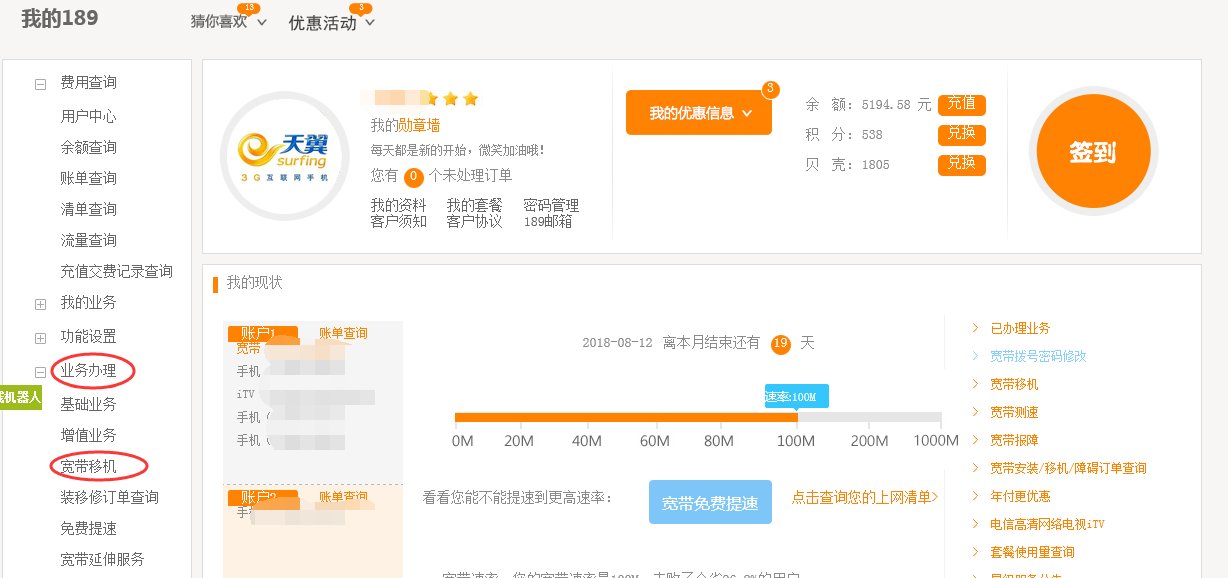
Task: Open 点击查询您的上网清单 link
Action: click(864, 497)
